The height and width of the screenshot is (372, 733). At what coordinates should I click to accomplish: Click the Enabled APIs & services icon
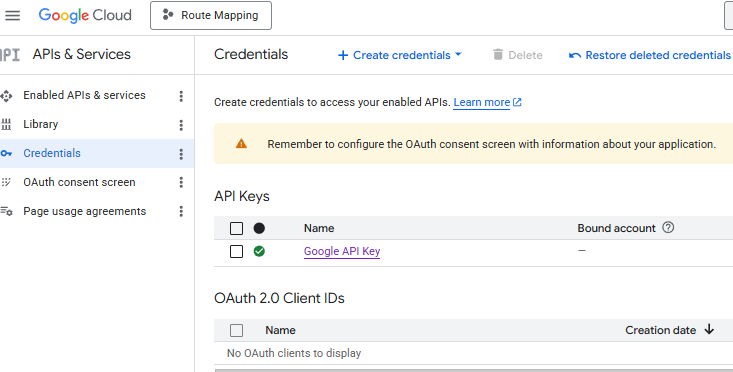pos(6,96)
